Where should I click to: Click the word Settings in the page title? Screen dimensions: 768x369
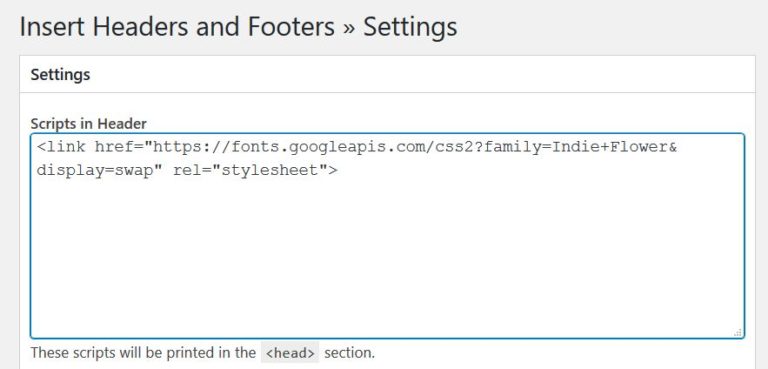coord(410,27)
